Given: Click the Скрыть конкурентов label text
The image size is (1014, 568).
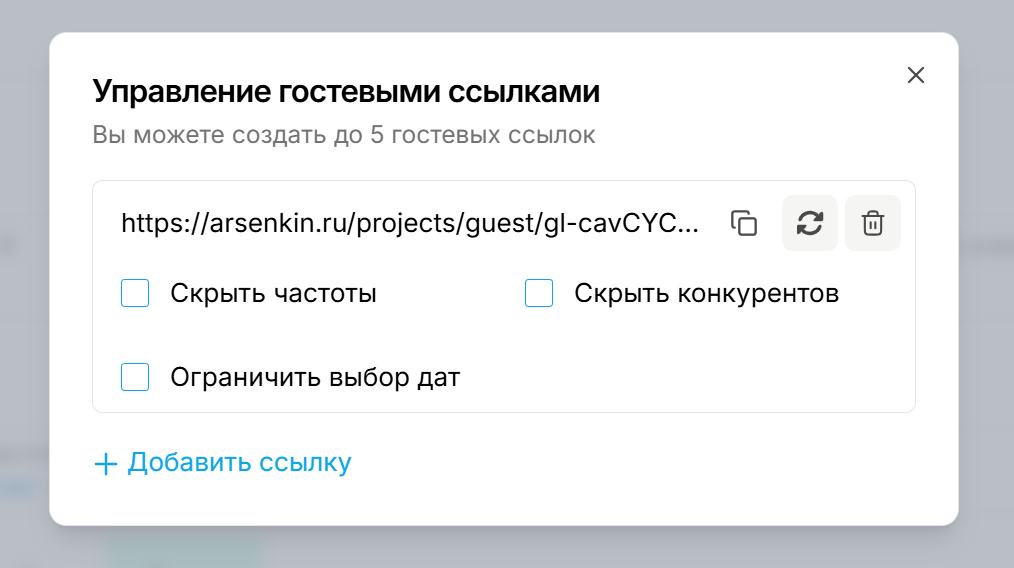Looking at the screenshot, I should point(706,294).
